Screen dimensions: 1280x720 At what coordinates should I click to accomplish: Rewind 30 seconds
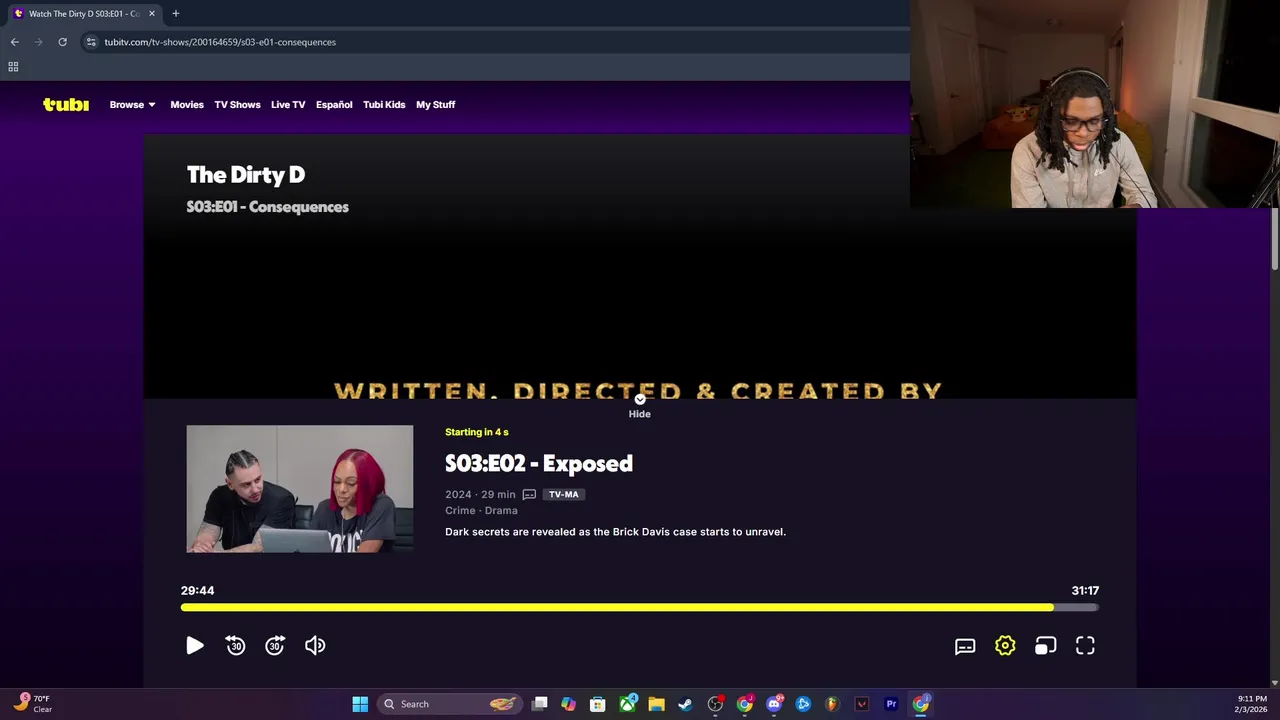pos(235,646)
